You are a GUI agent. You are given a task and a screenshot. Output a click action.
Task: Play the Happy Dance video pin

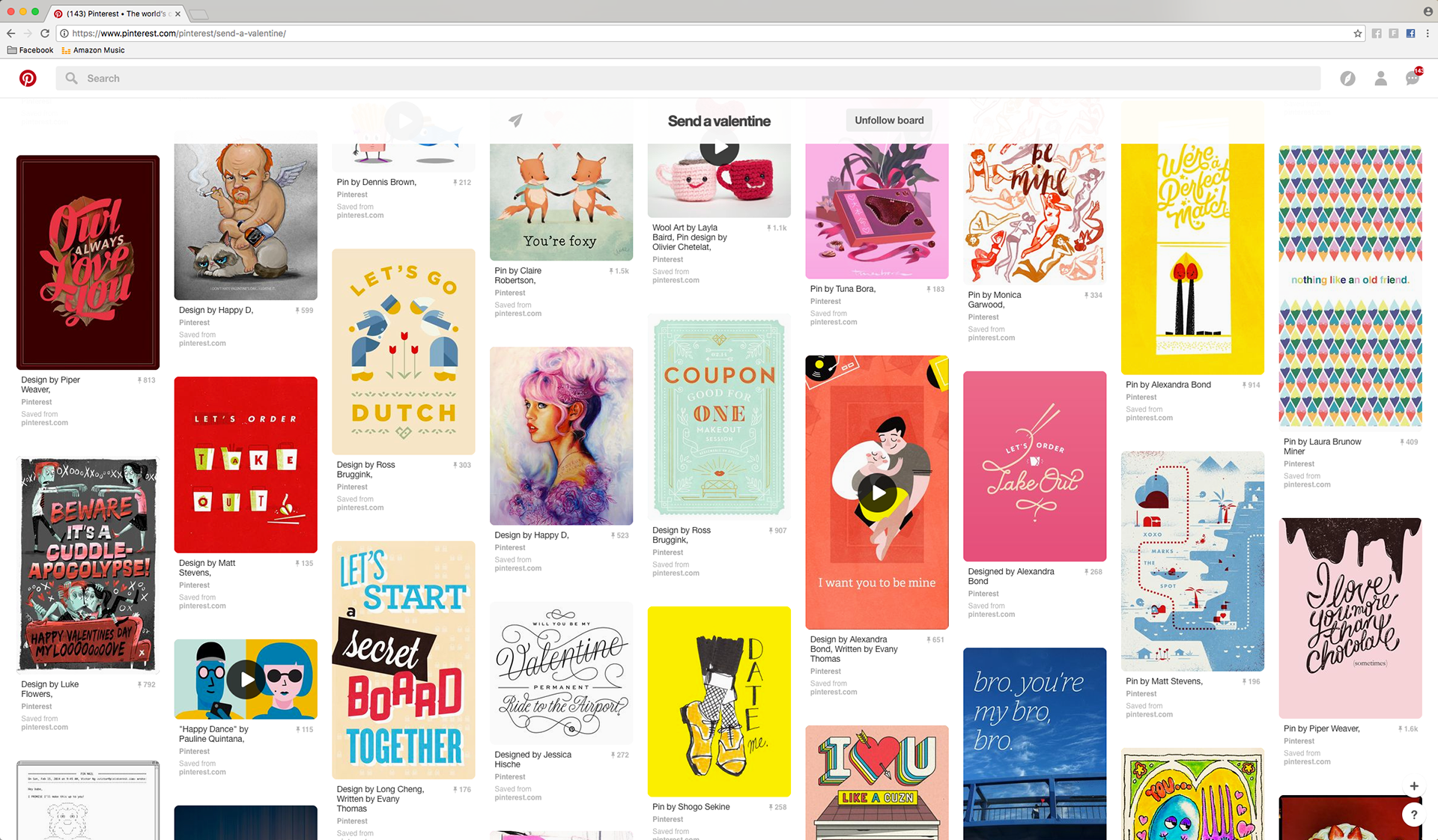246,679
